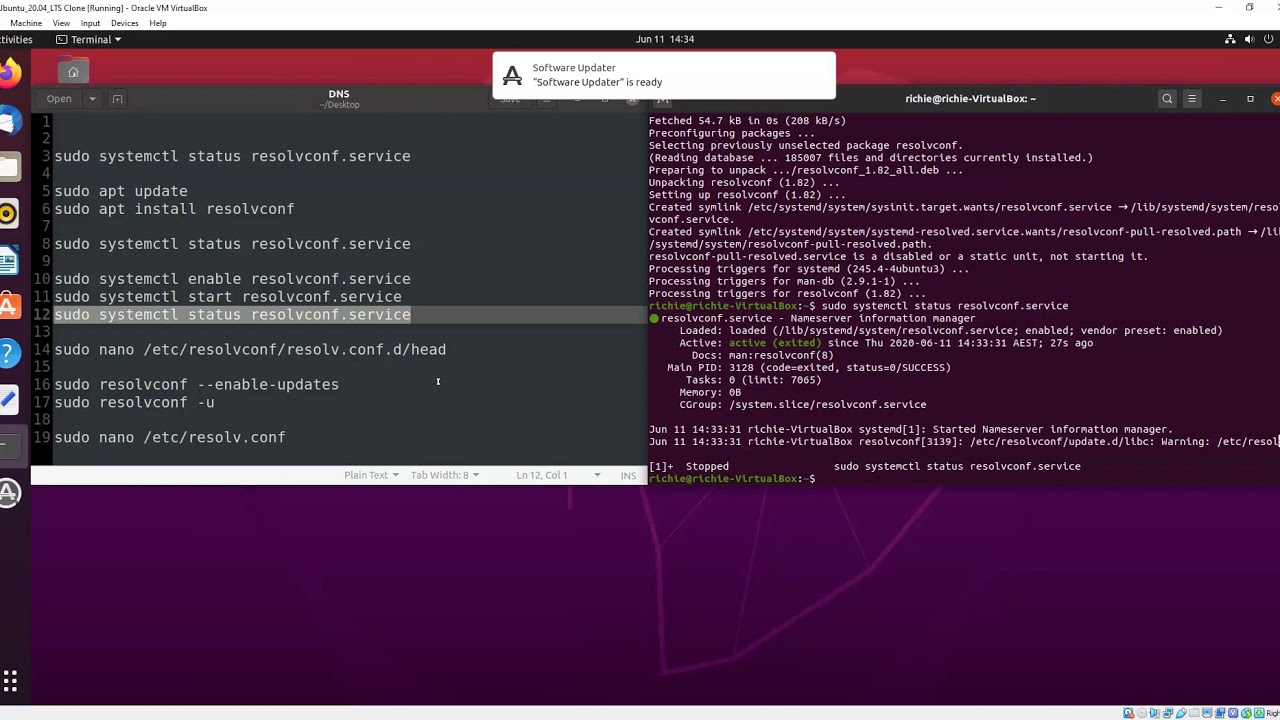Click the Software Updater notification
1280x720 pixels.
(664, 75)
